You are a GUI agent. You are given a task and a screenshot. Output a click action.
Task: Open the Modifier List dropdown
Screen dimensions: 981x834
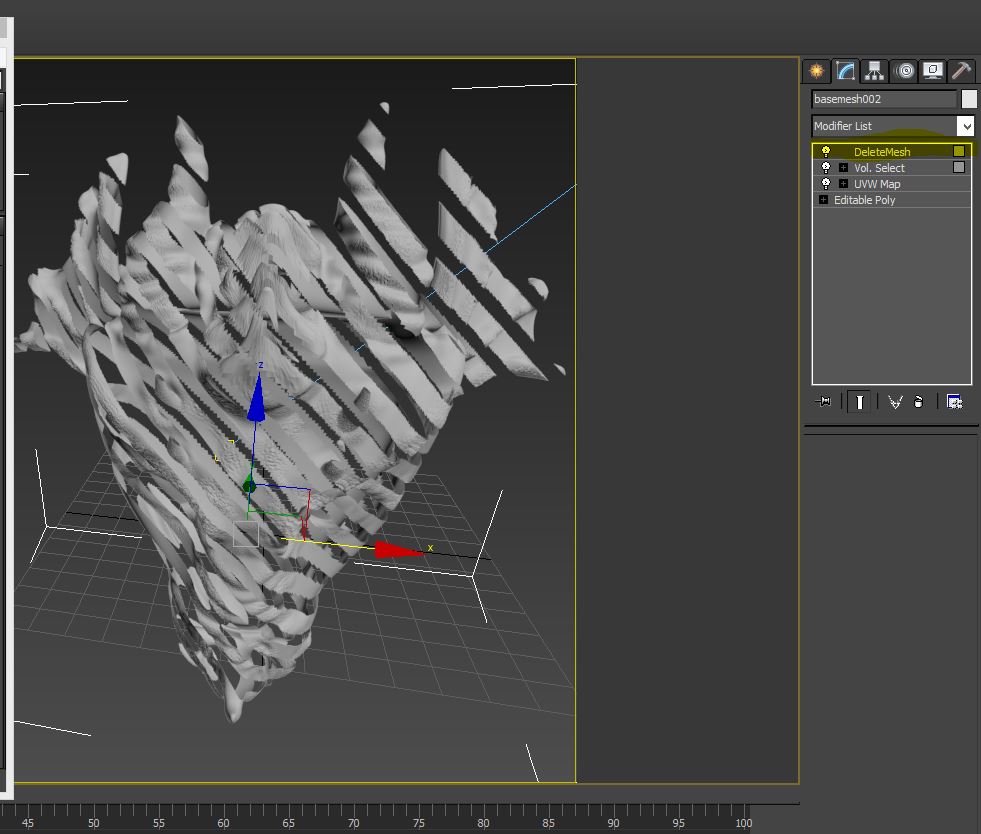[x=965, y=126]
